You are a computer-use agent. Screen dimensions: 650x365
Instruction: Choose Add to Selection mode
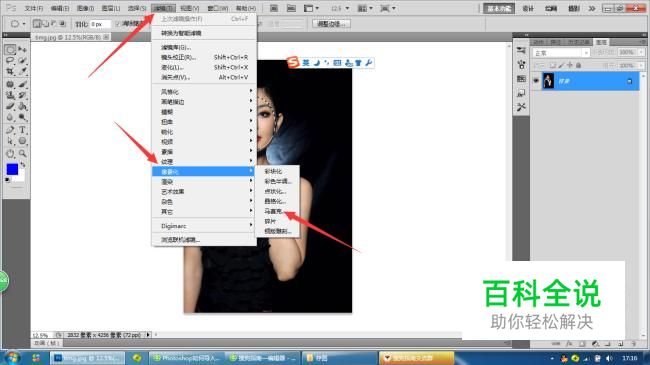(x=46, y=24)
